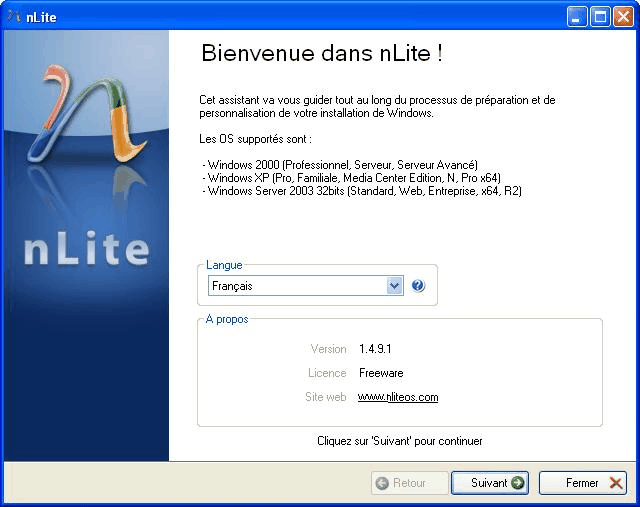Image resolution: width=640 pixels, height=507 pixels.
Task: Open the www.nliteos.com website link
Action: tap(398, 397)
